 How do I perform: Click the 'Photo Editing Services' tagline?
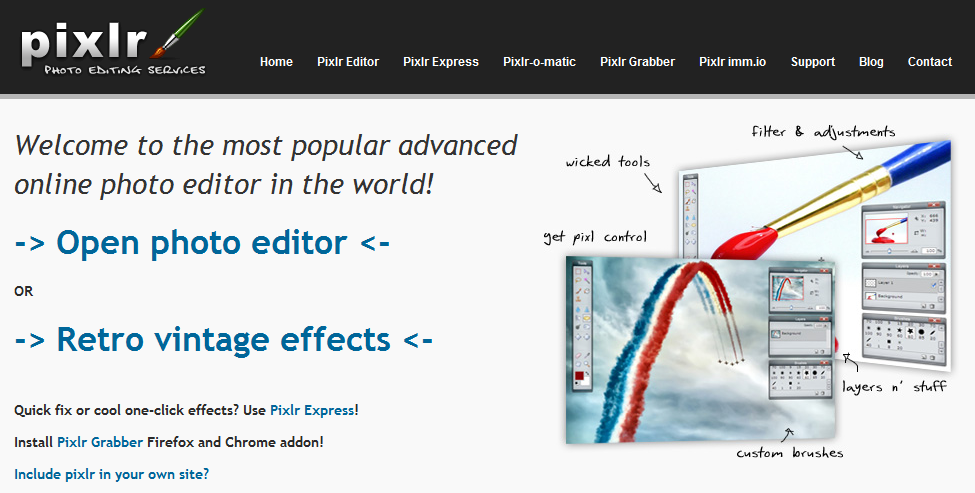pyautogui.click(x=124, y=70)
